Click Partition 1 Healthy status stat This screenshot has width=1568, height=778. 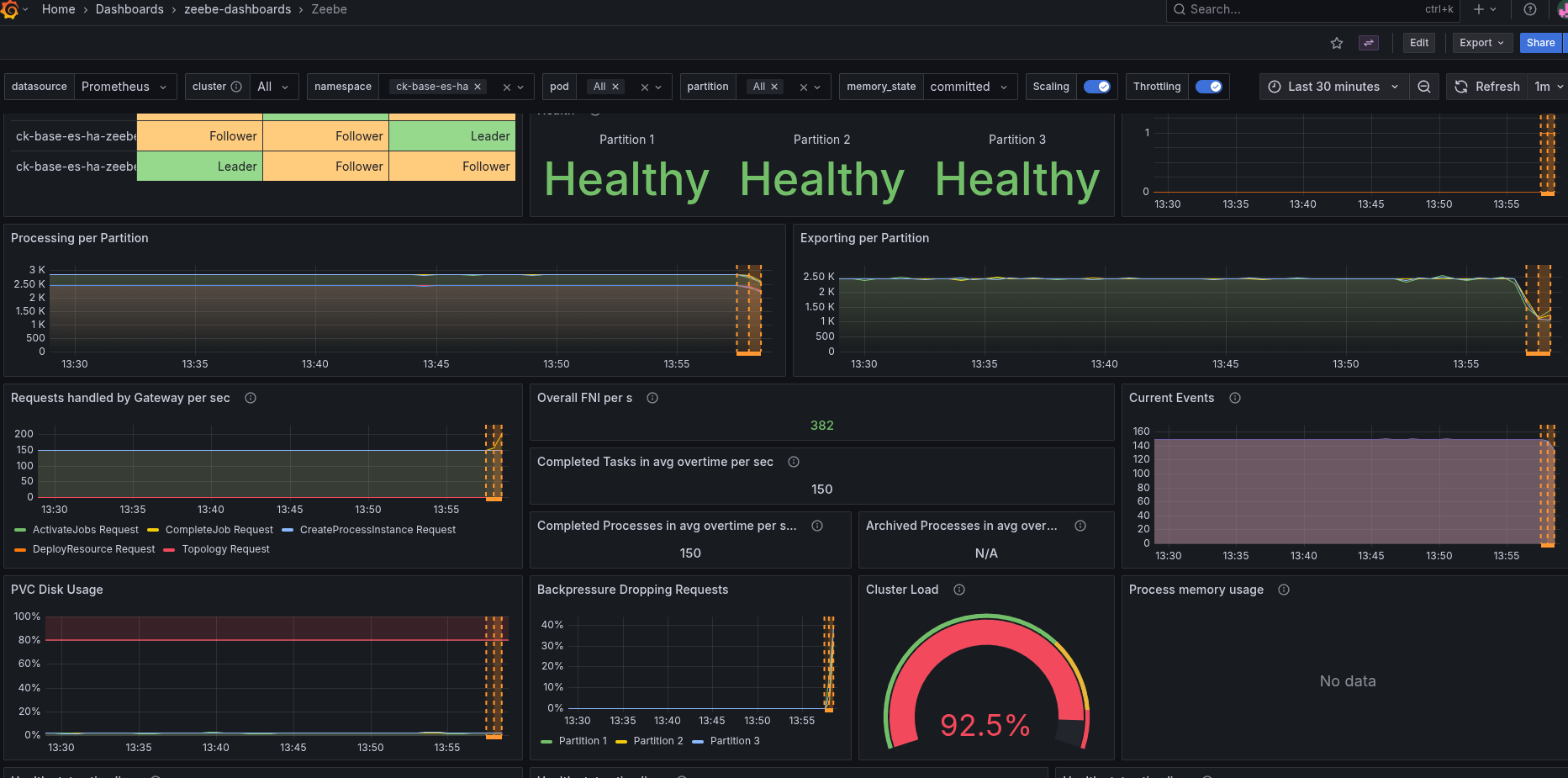click(x=627, y=180)
